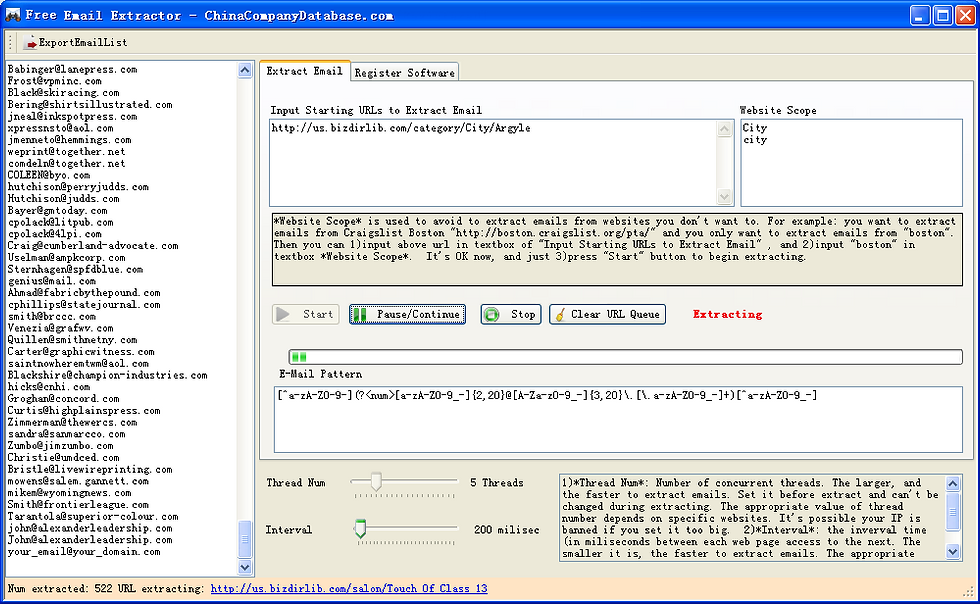980x604 pixels.
Task: Select Tarantola@superior-colour.com entry
Action: click(92, 517)
